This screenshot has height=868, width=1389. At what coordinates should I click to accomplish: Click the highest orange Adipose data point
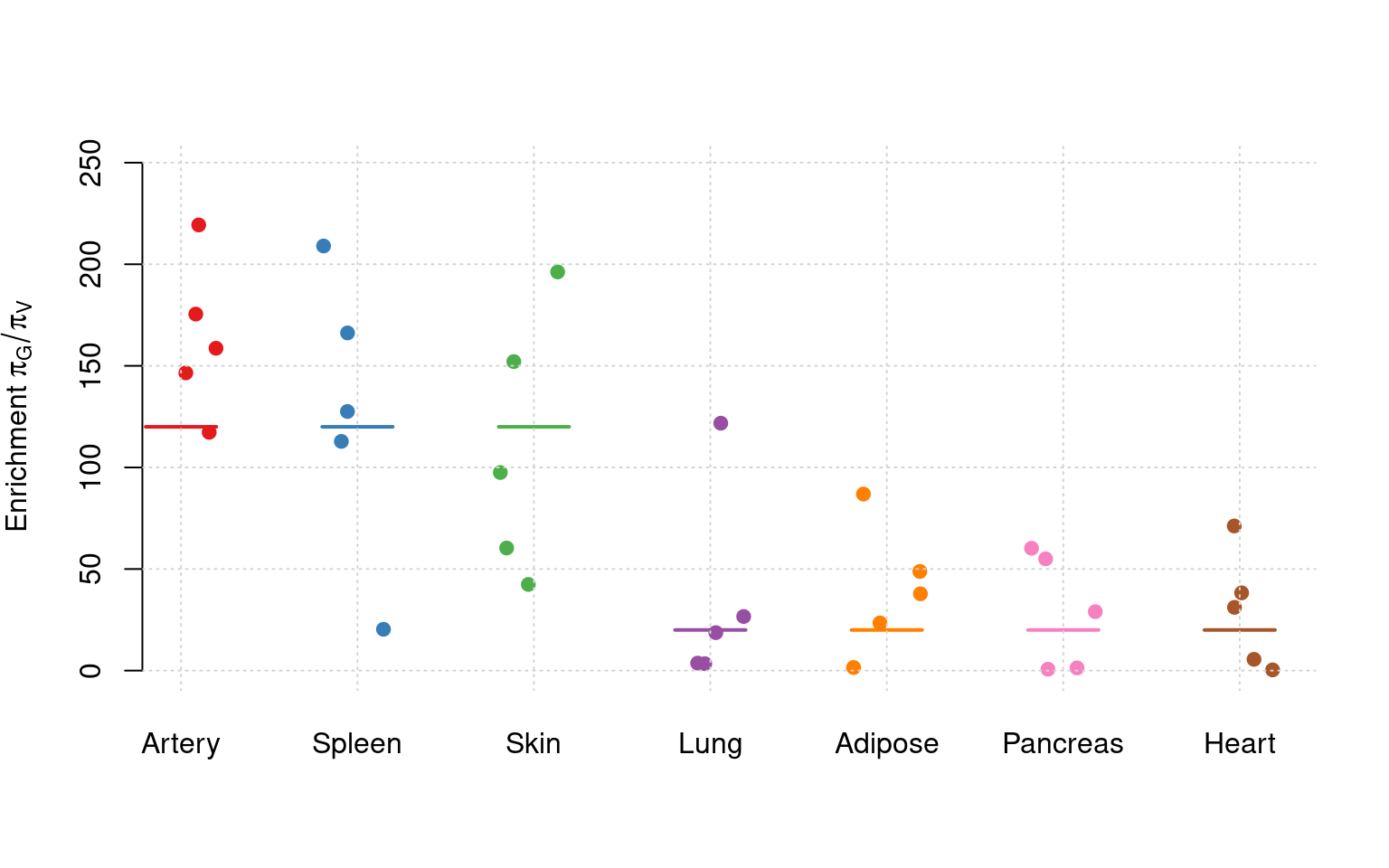point(864,495)
